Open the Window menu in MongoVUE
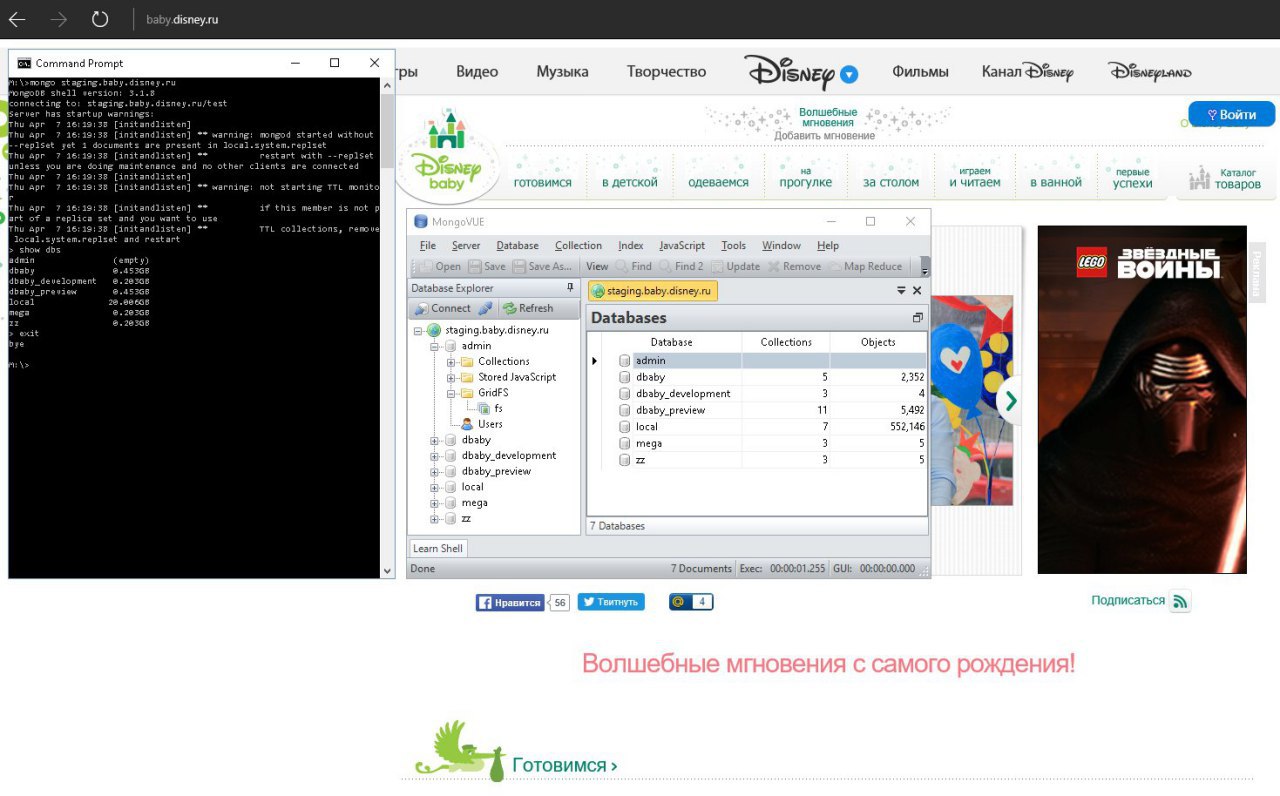Viewport: 1280px width, 796px height. click(x=781, y=246)
